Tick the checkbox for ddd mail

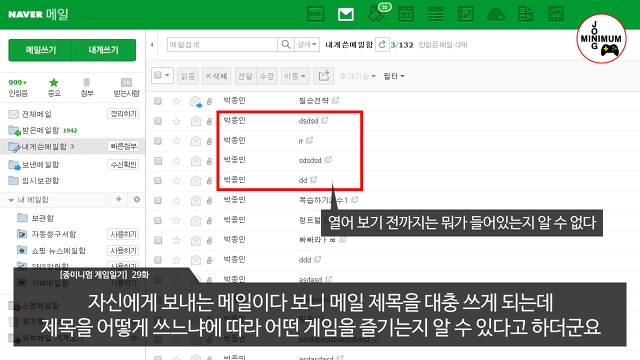coord(158,260)
